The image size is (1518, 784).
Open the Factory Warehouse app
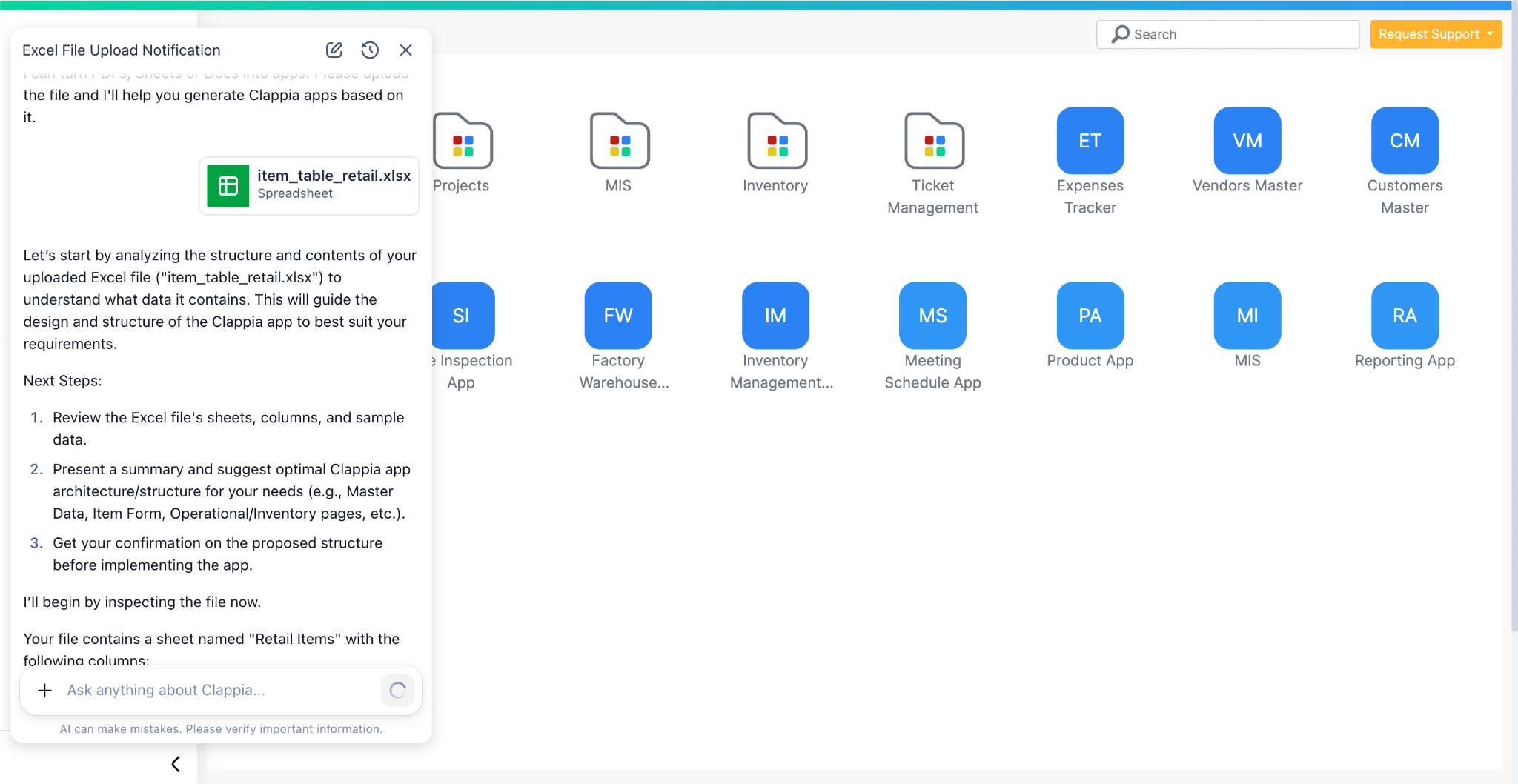coord(617,315)
